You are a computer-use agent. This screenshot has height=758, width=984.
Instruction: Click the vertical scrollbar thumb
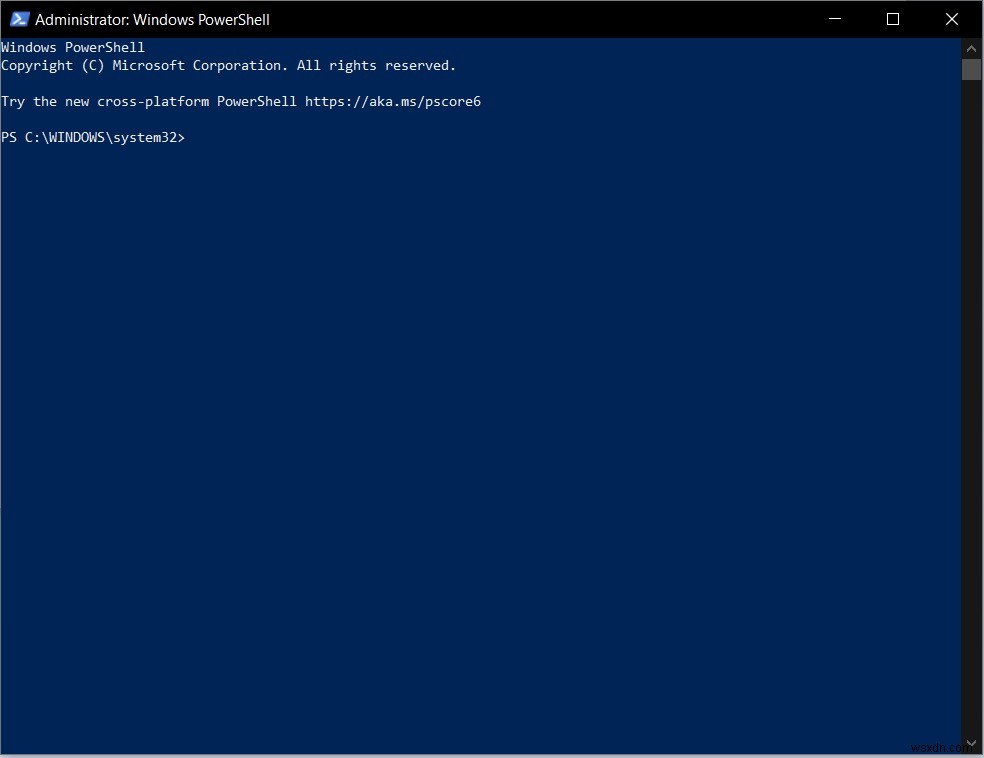click(x=971, y=69)
